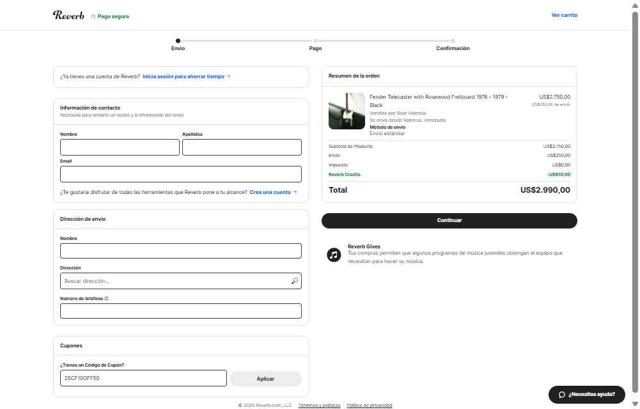
Task: Click Inicia sesión para ahorrar tiempo
Action: [186, 76]
